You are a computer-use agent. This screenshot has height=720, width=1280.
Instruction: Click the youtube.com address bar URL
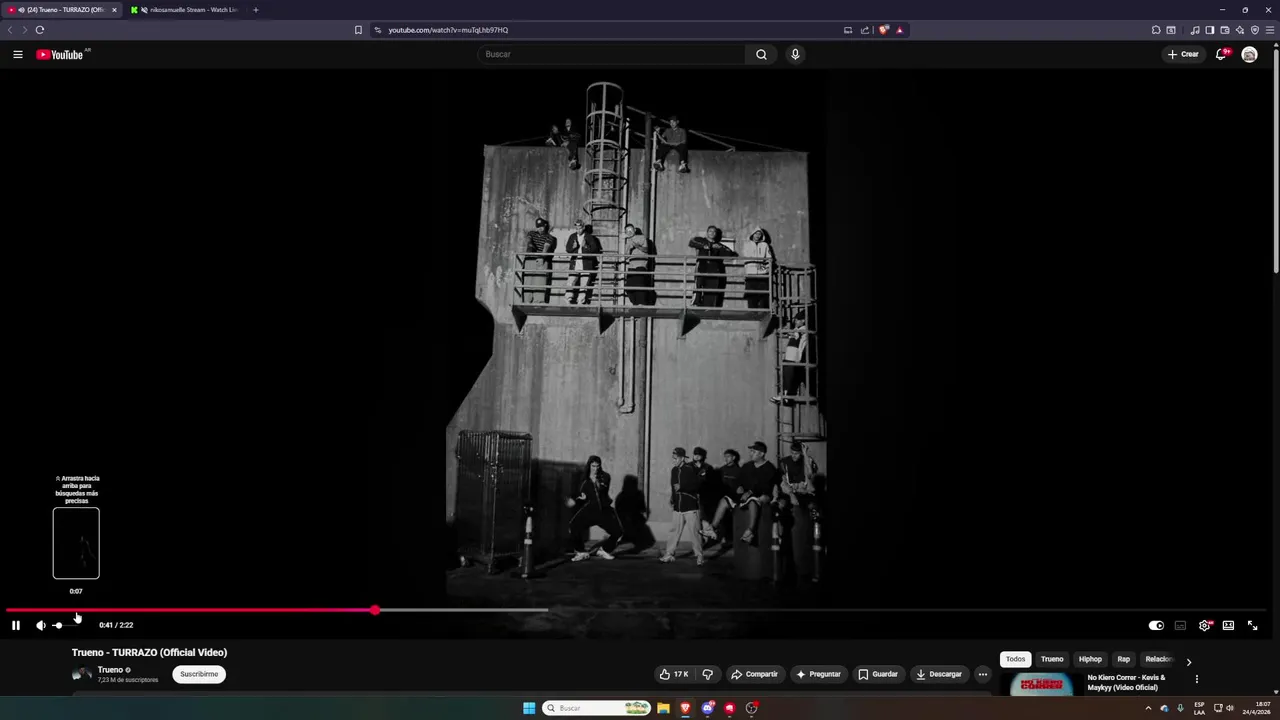448,30
